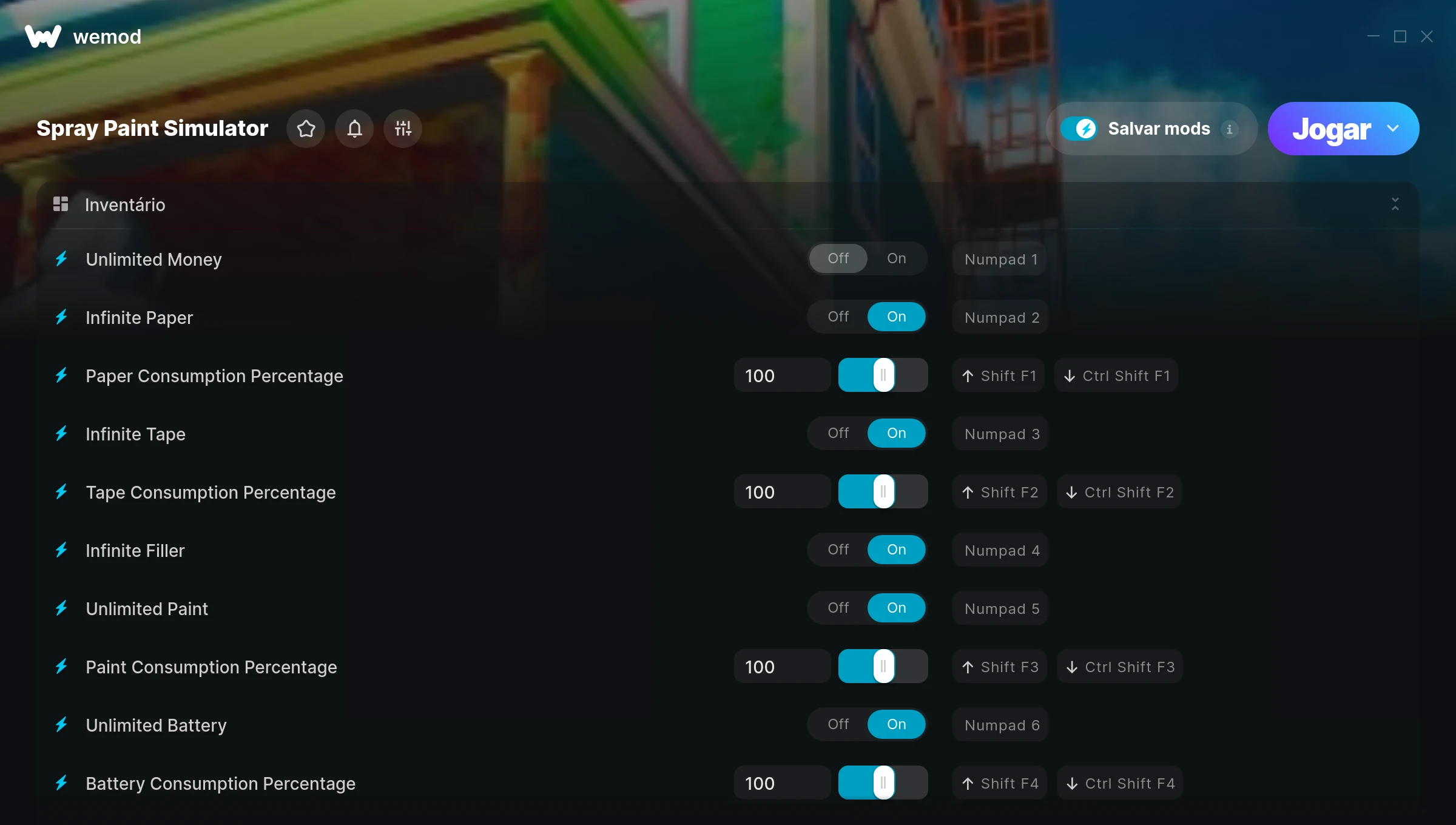The width and height of the screenshot is (1456, 825).
Task: Turn off Unlimited Battery
Action: pyautogui.click(x=838, y=724)
